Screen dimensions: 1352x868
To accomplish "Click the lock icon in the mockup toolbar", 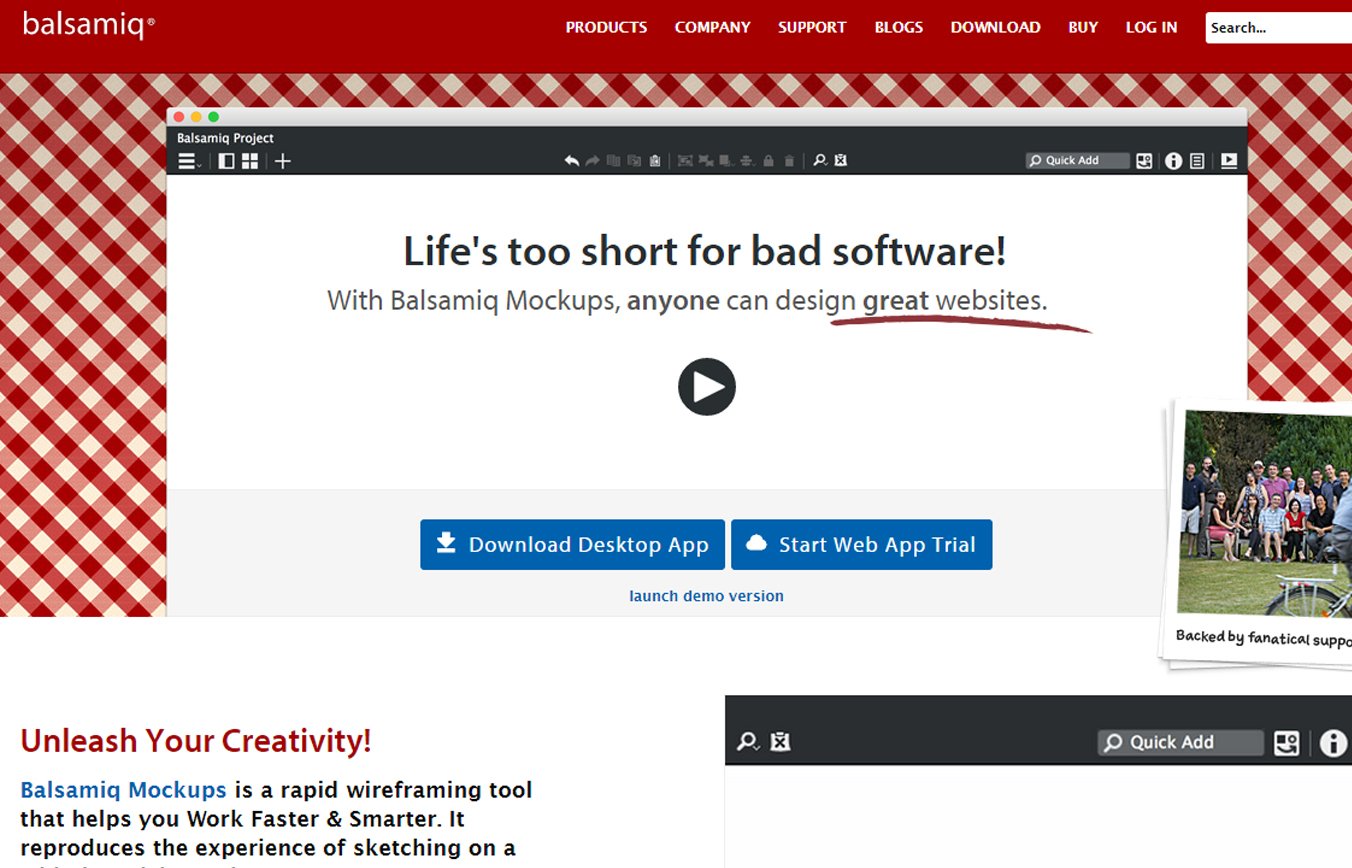I will click(768, 161).
